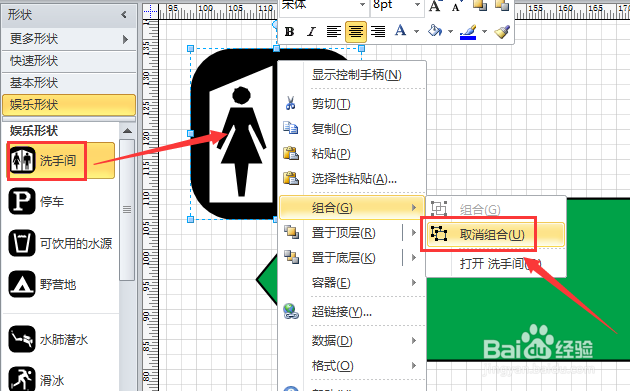This screenshot has width=630, height=391.
Task: Click the scissors cut icon
Action: pyautogui.click(x=290, y=103)
